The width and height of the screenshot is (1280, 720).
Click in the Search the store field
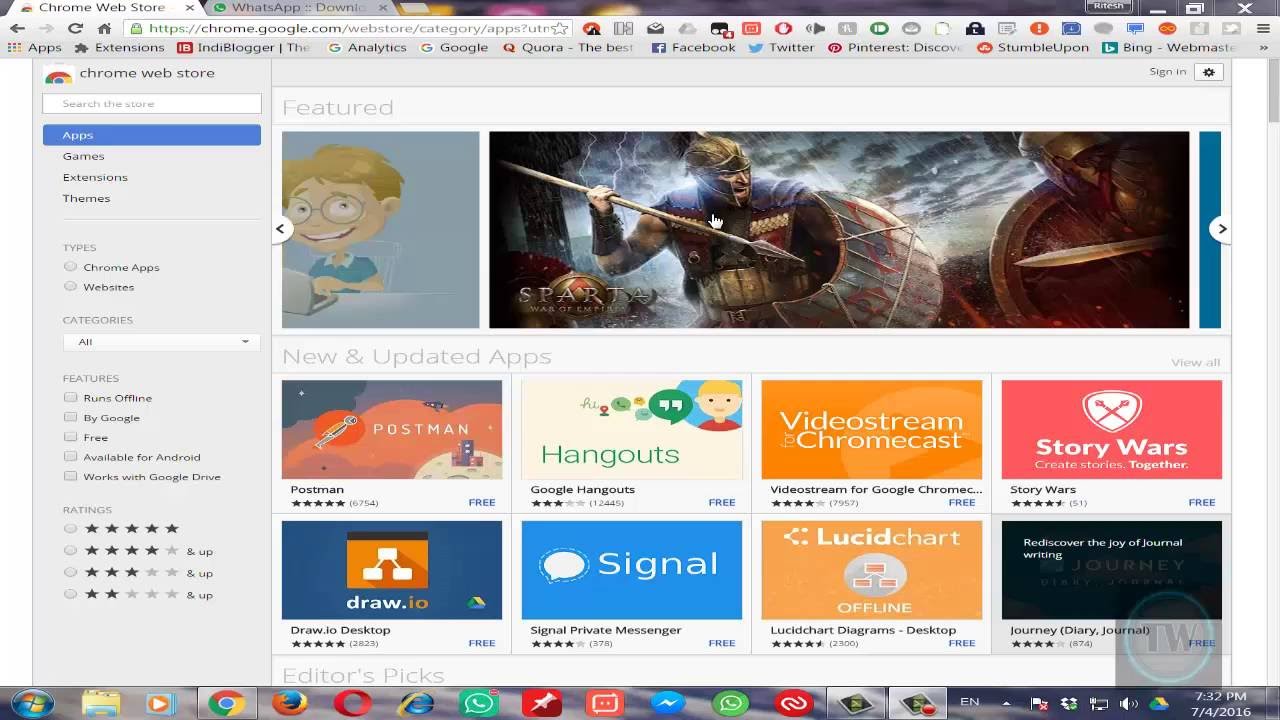pos(152,104)
